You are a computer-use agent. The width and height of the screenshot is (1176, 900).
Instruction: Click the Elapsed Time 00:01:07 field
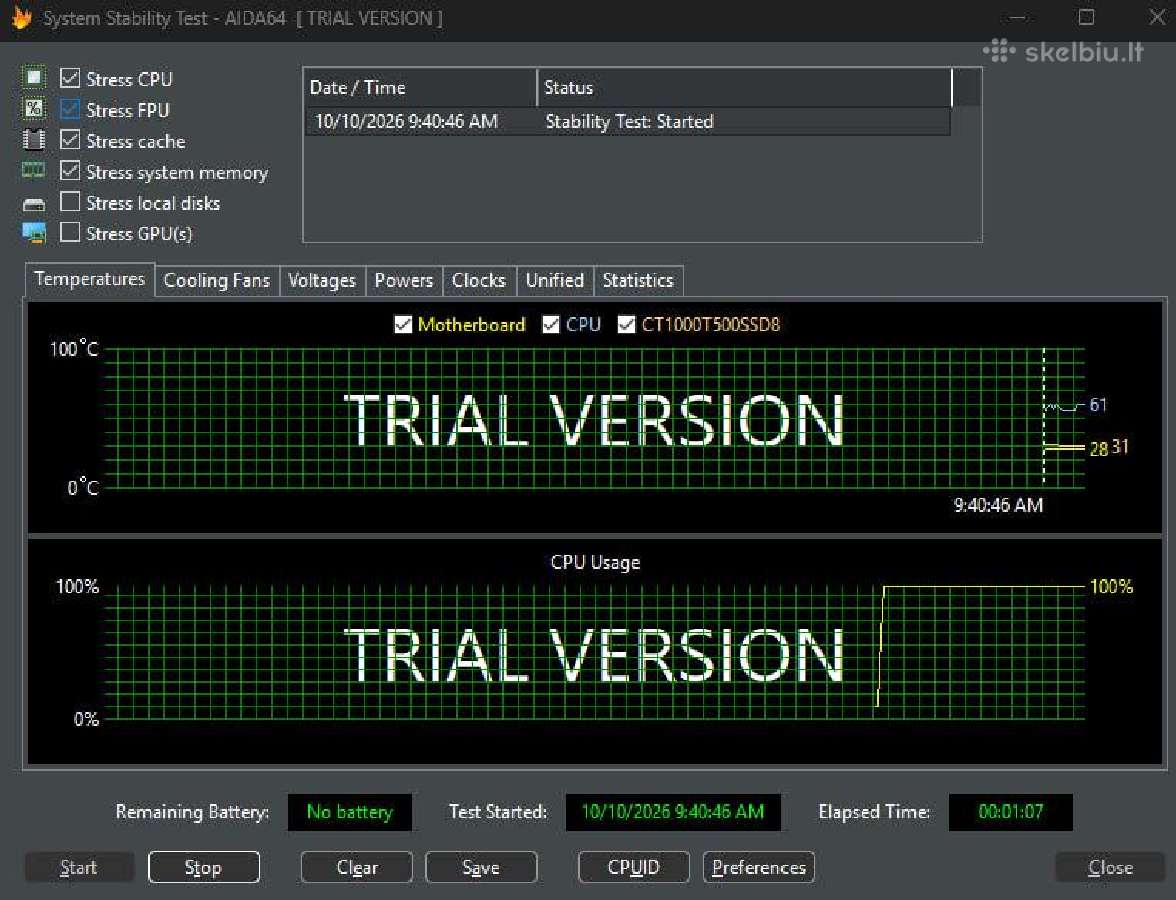point(1010,812)
